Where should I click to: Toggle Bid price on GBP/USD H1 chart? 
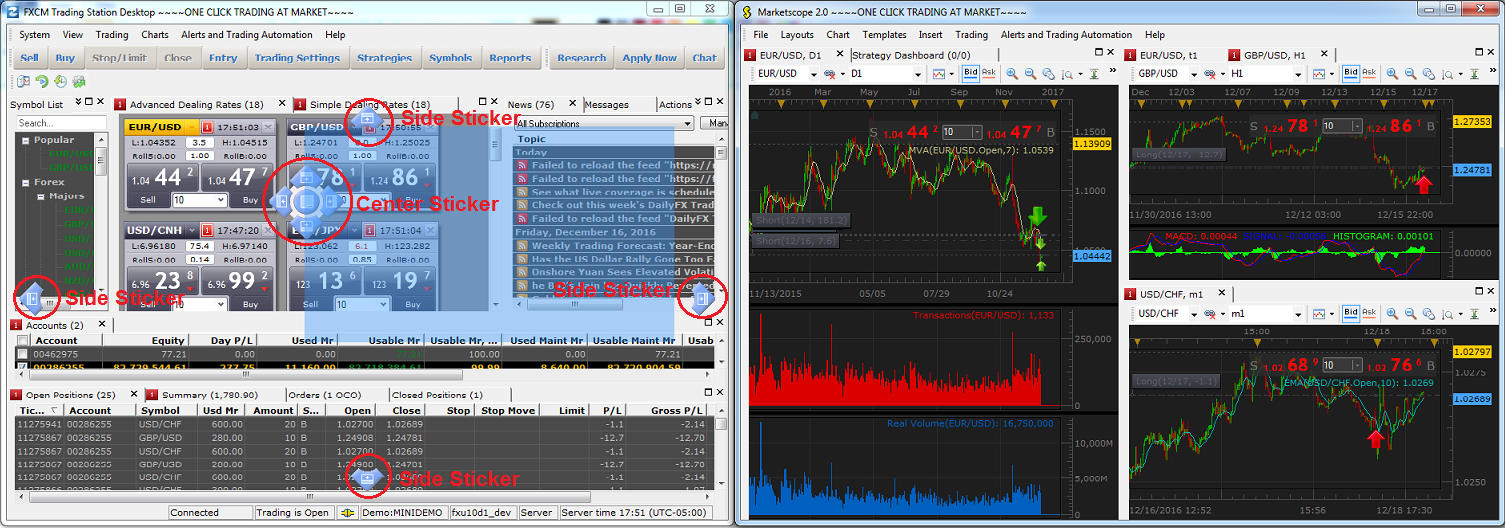coord(1352,73)
